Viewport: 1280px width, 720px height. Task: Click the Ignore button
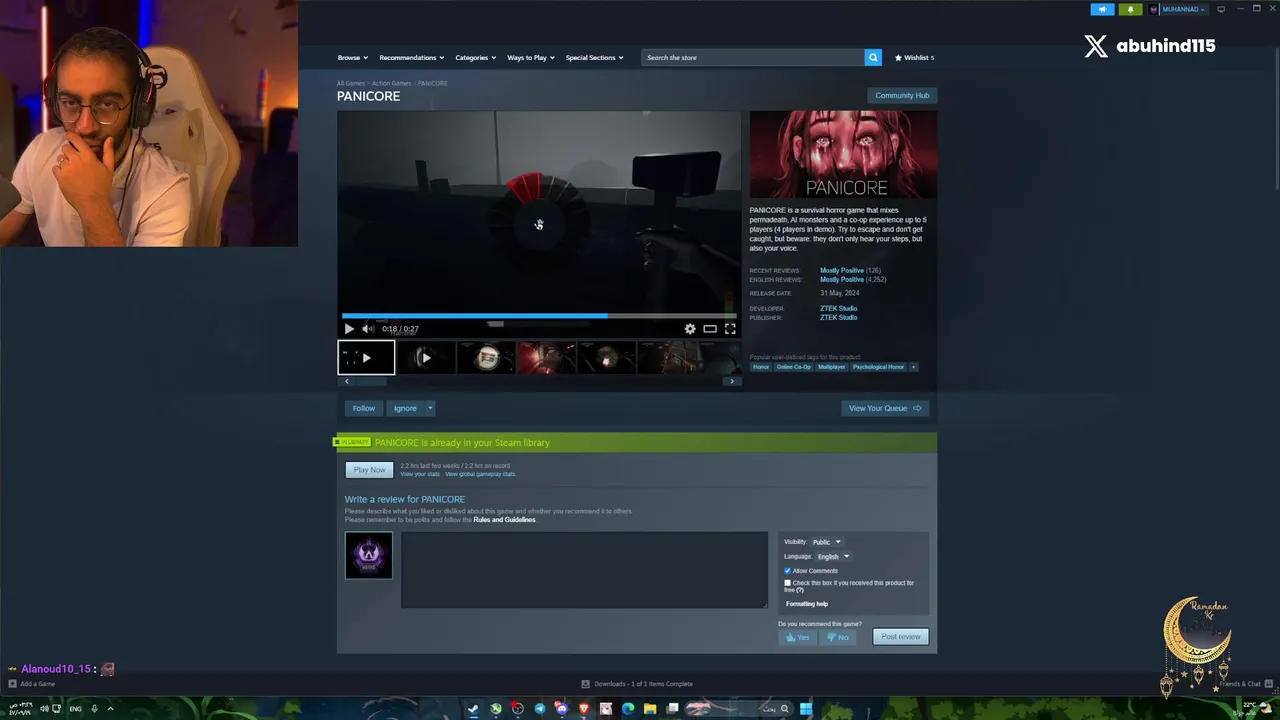[405, 408]
